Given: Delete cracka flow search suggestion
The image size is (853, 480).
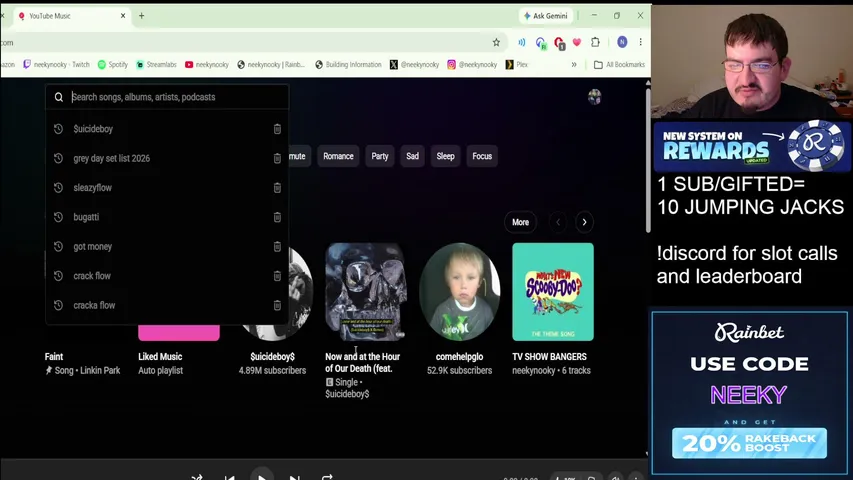Looking at the screenshot, I should [277, 305].
